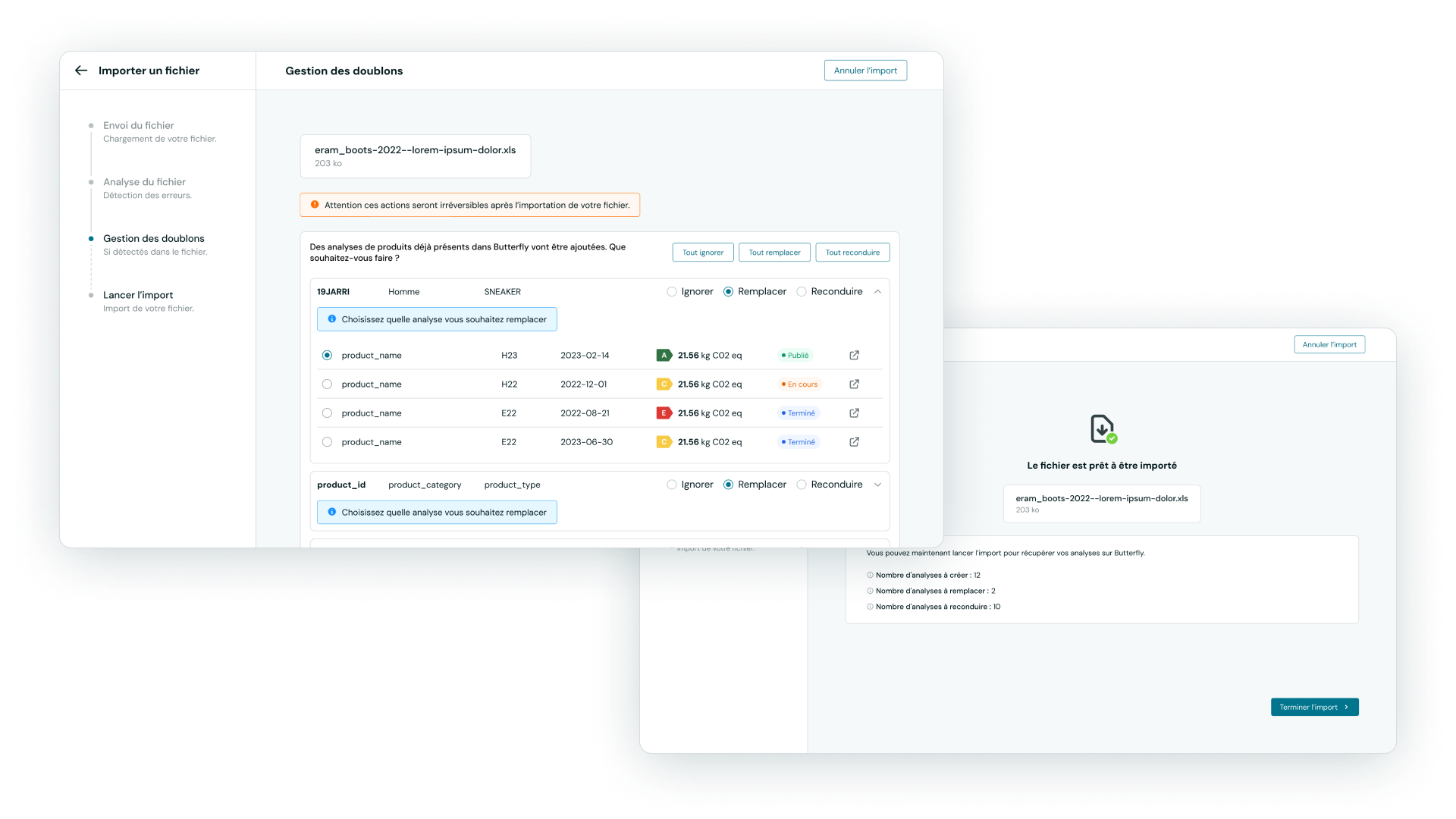
Task: Click the Homme category text
Action: [x=403, y=291]
